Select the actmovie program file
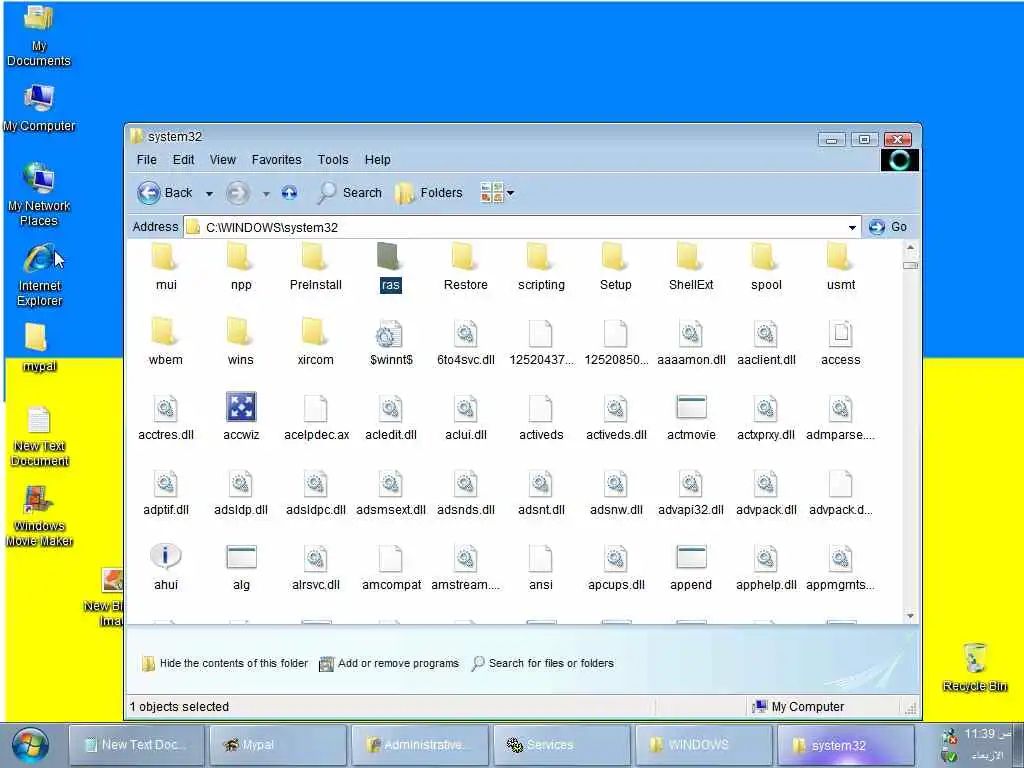The width and height of the screenshot is (1024, 768). tap(691, 417)
